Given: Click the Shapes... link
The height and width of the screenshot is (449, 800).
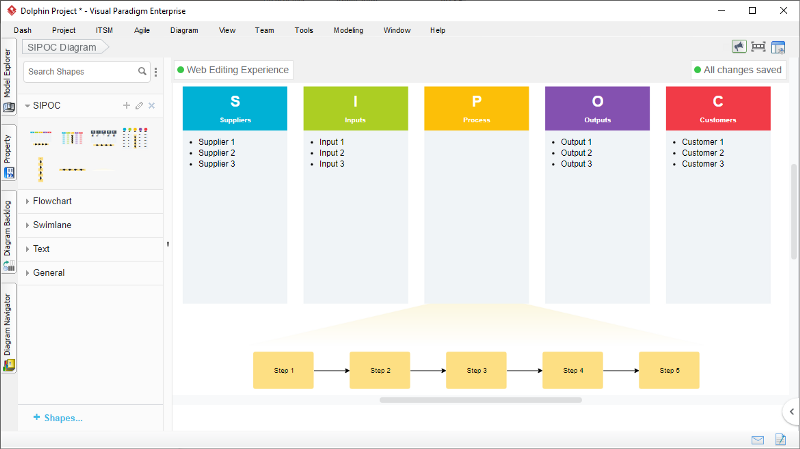Looking at the screenshot, I should point(58,418).
